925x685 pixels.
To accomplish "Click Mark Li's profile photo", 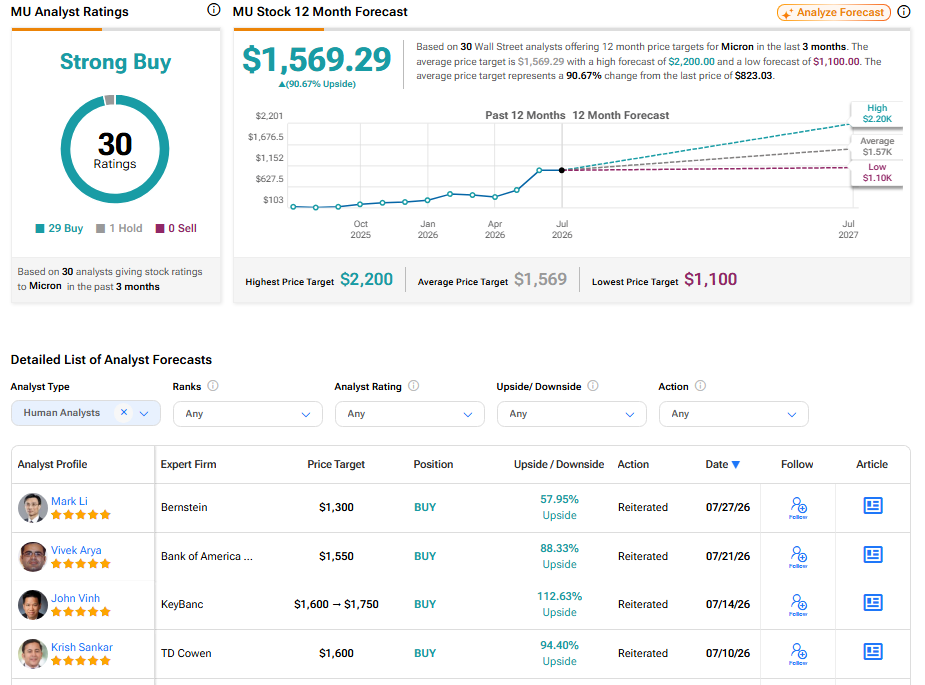I will click(x=32, y=508).
